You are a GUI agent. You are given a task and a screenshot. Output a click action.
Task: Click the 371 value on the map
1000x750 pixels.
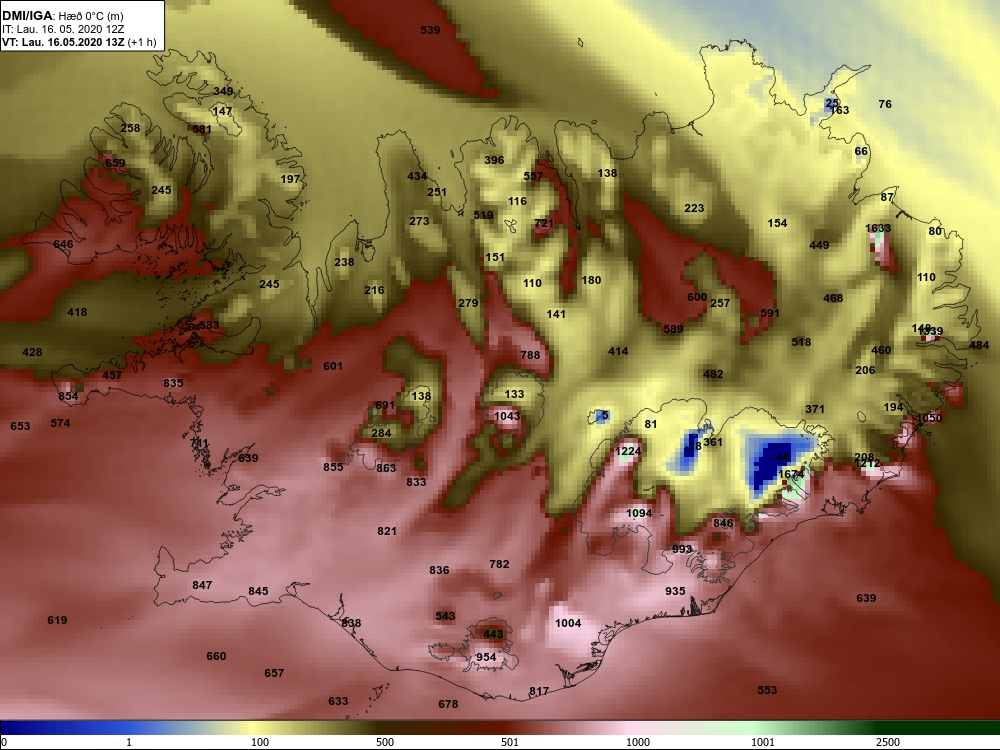[x=815, y=409]
